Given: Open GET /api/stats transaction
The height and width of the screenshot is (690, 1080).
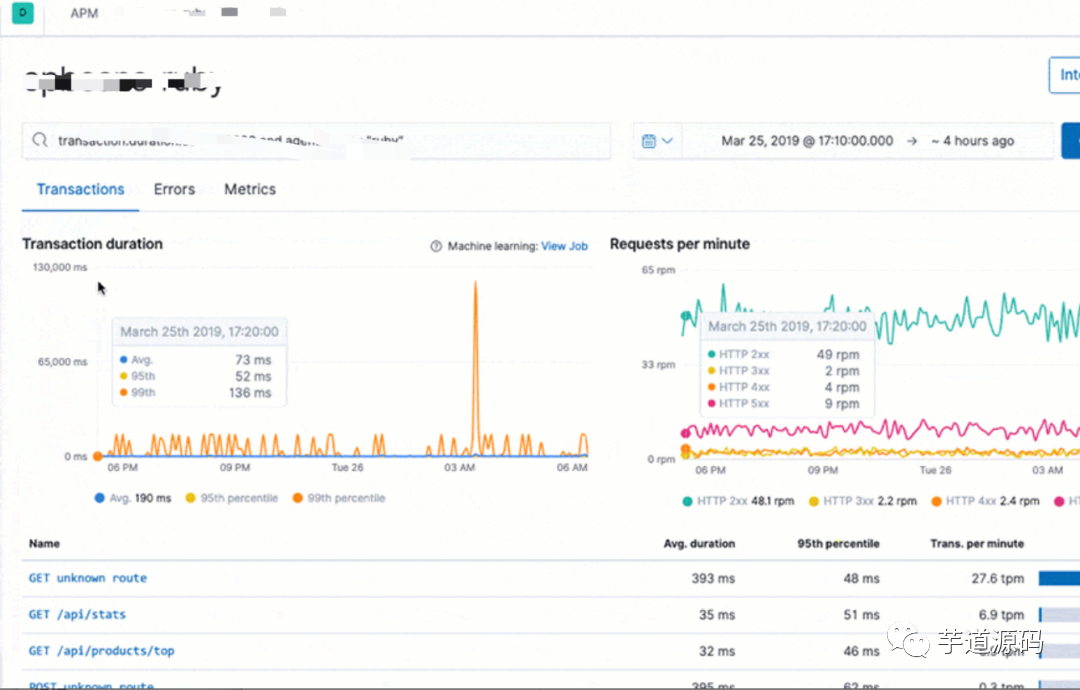Looking at the screenshot, I should [77, 614].
